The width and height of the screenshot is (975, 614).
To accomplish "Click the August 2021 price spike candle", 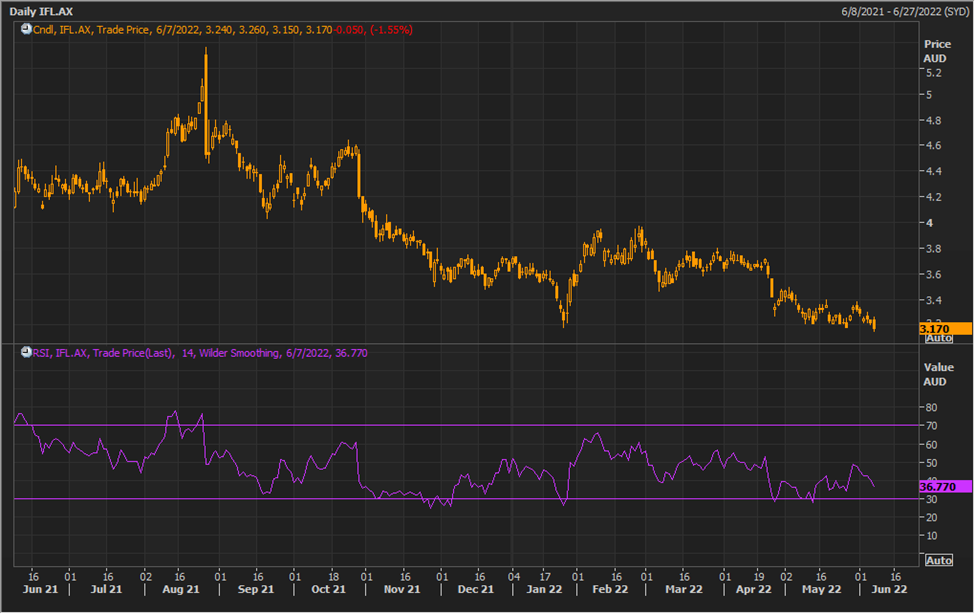I will pyautogui.click(x=205, y=75).
